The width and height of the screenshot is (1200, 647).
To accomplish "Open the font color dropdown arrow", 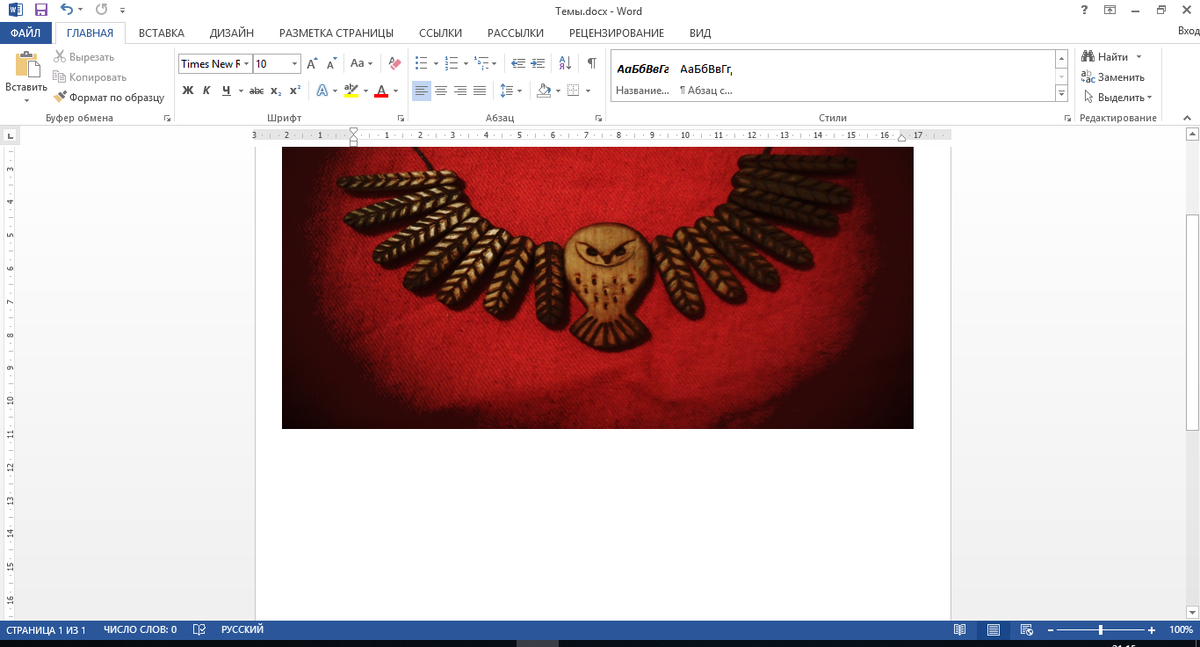I will coord(396,90).
